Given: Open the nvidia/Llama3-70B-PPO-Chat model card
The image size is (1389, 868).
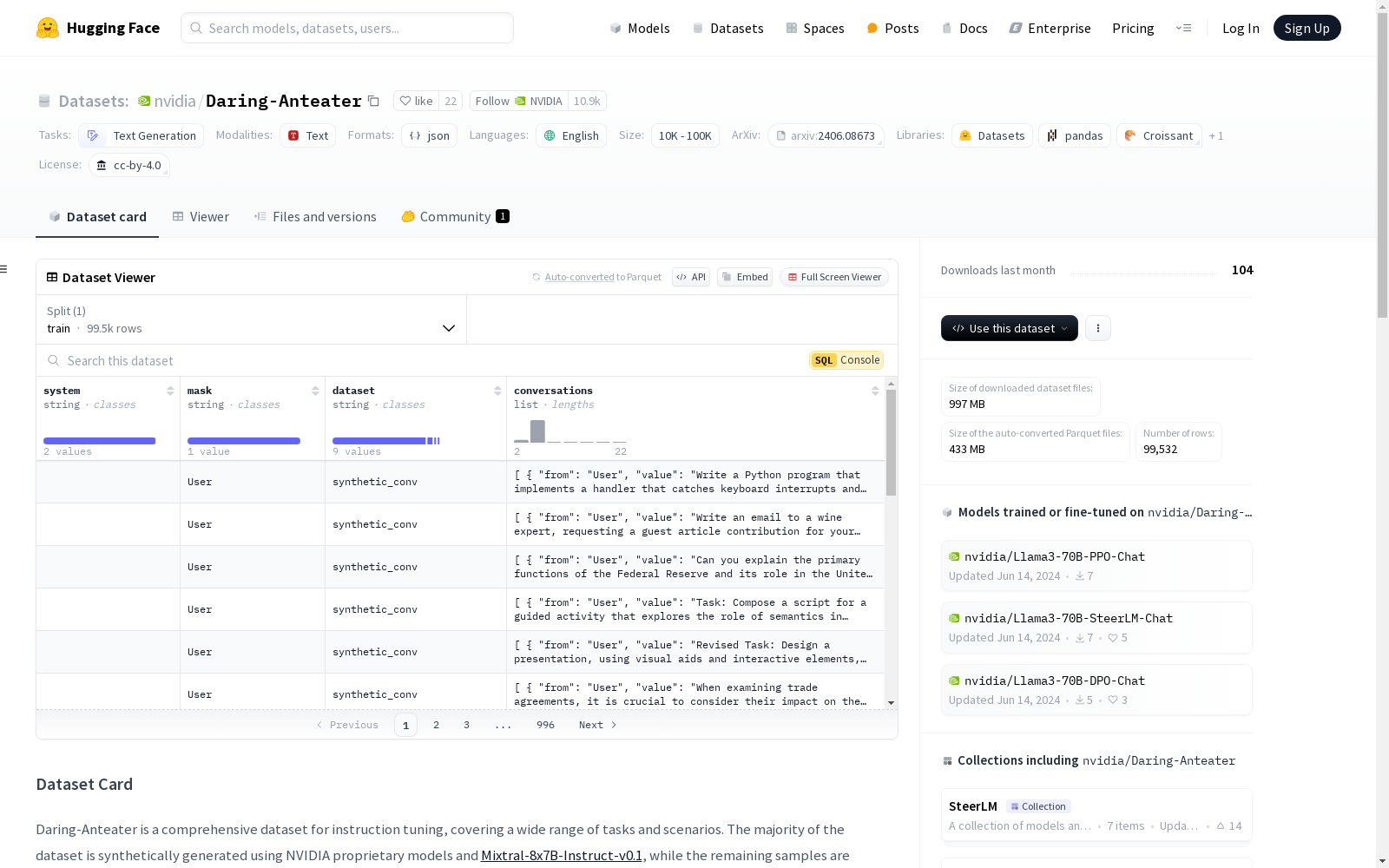Looking at the screenshot, I should (x=1096, y=566).
